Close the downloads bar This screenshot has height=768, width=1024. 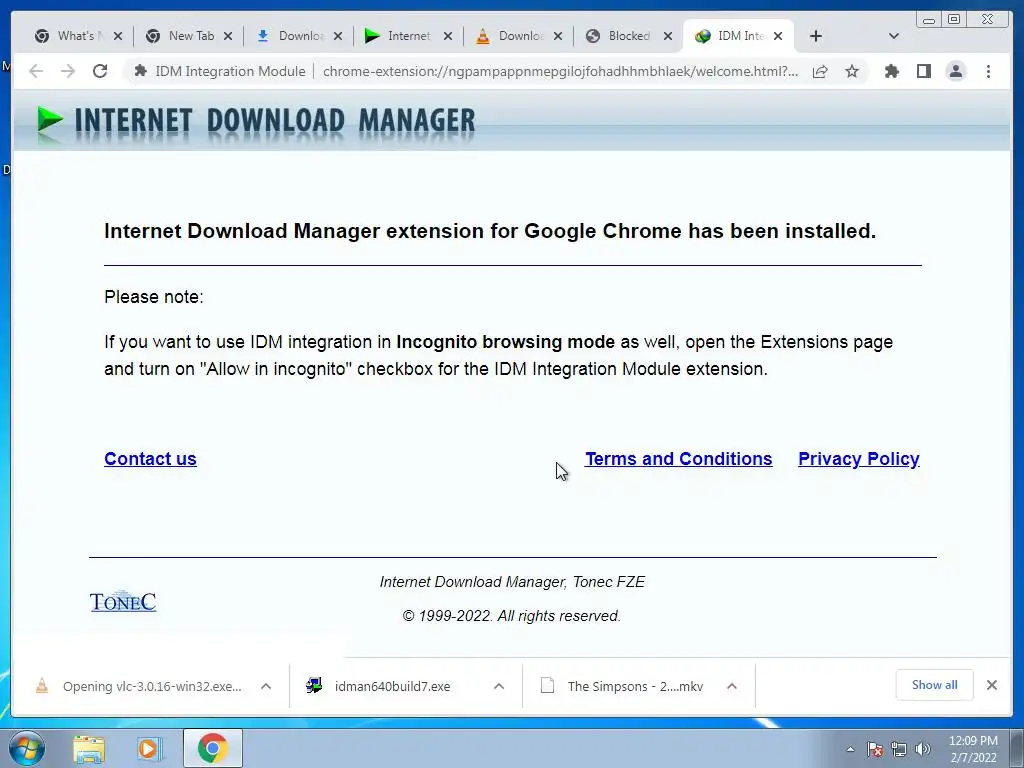coord(991,685)
